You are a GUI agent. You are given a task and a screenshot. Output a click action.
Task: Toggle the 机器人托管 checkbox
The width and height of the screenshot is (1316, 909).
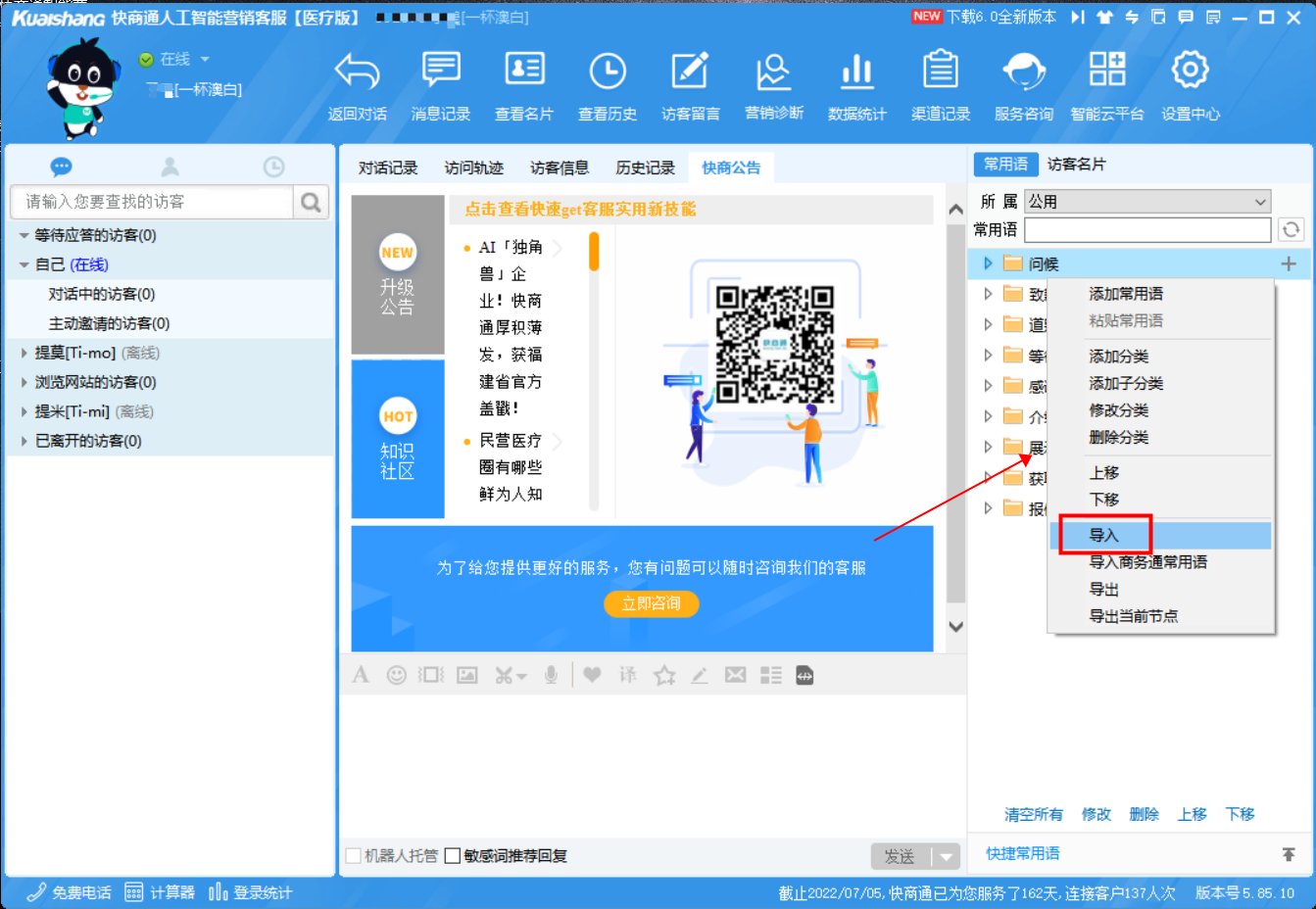point(354,856)
